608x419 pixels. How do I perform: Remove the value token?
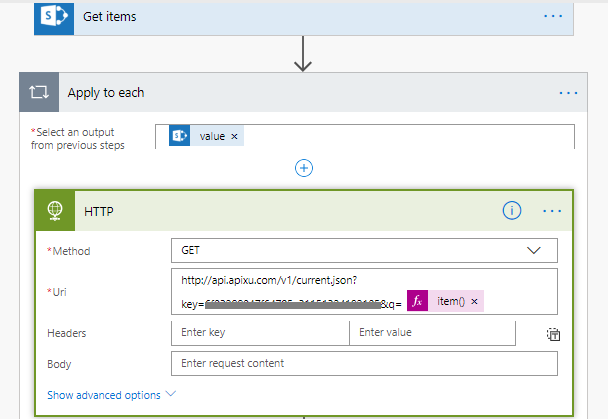coord(234,136)
